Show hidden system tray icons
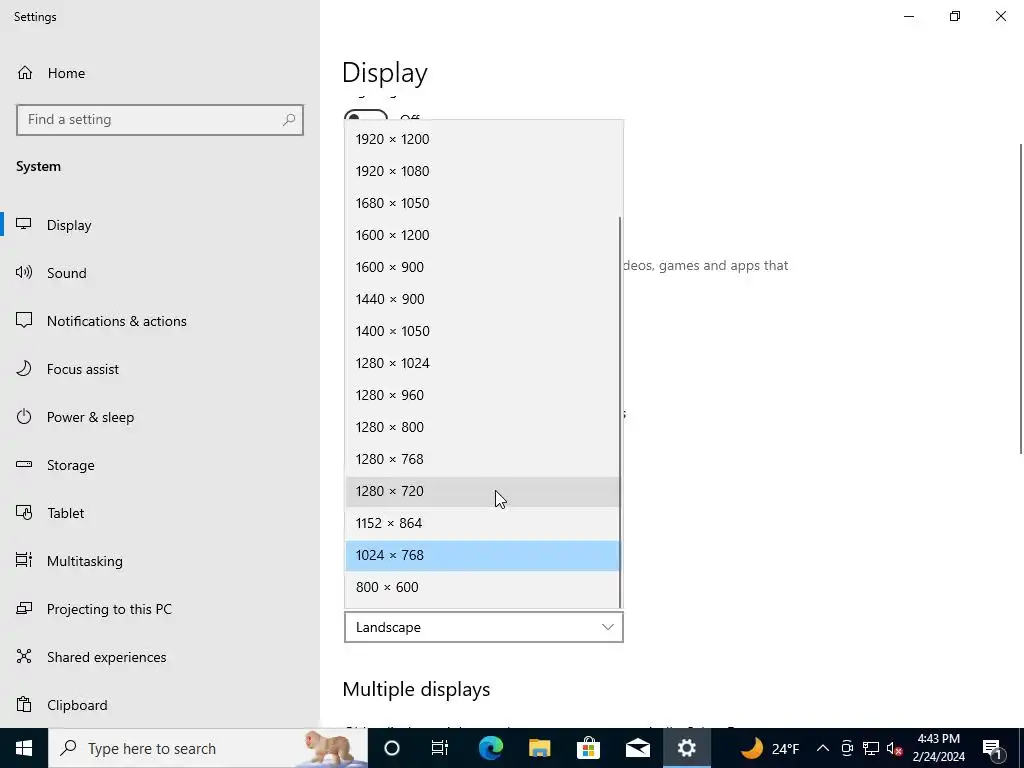Screen dimensions: 1024x768 [x=823, y=748]
